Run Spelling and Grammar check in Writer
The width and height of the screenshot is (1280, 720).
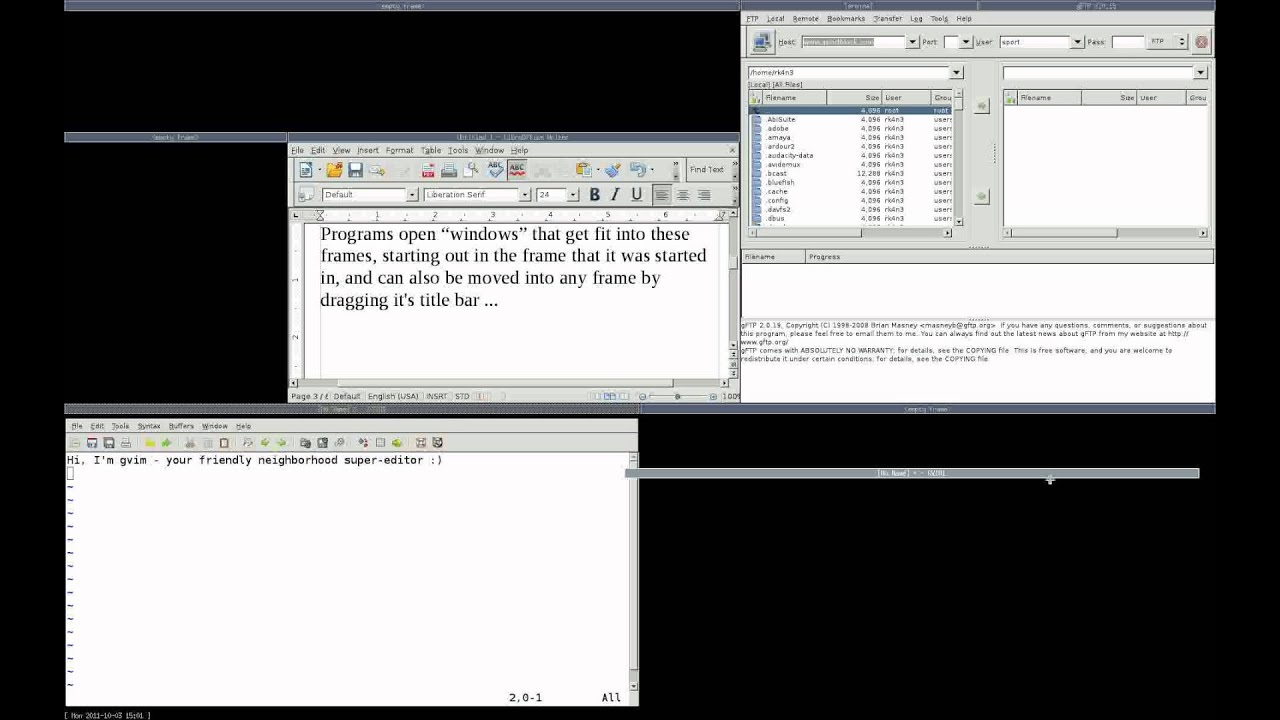pyautogui.click(x=496, y=170)
